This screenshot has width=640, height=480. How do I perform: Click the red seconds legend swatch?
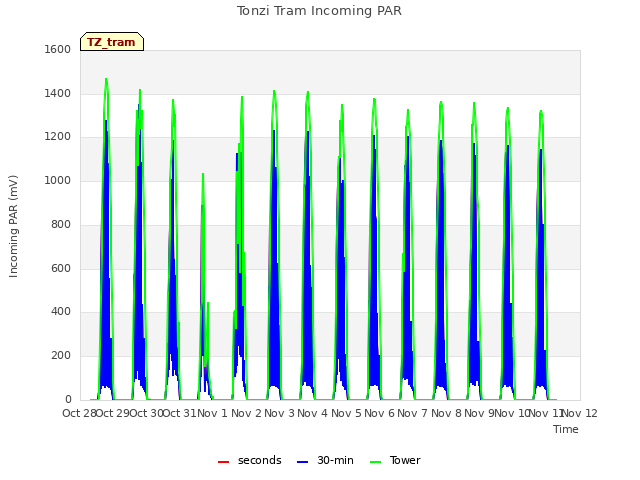223,462
